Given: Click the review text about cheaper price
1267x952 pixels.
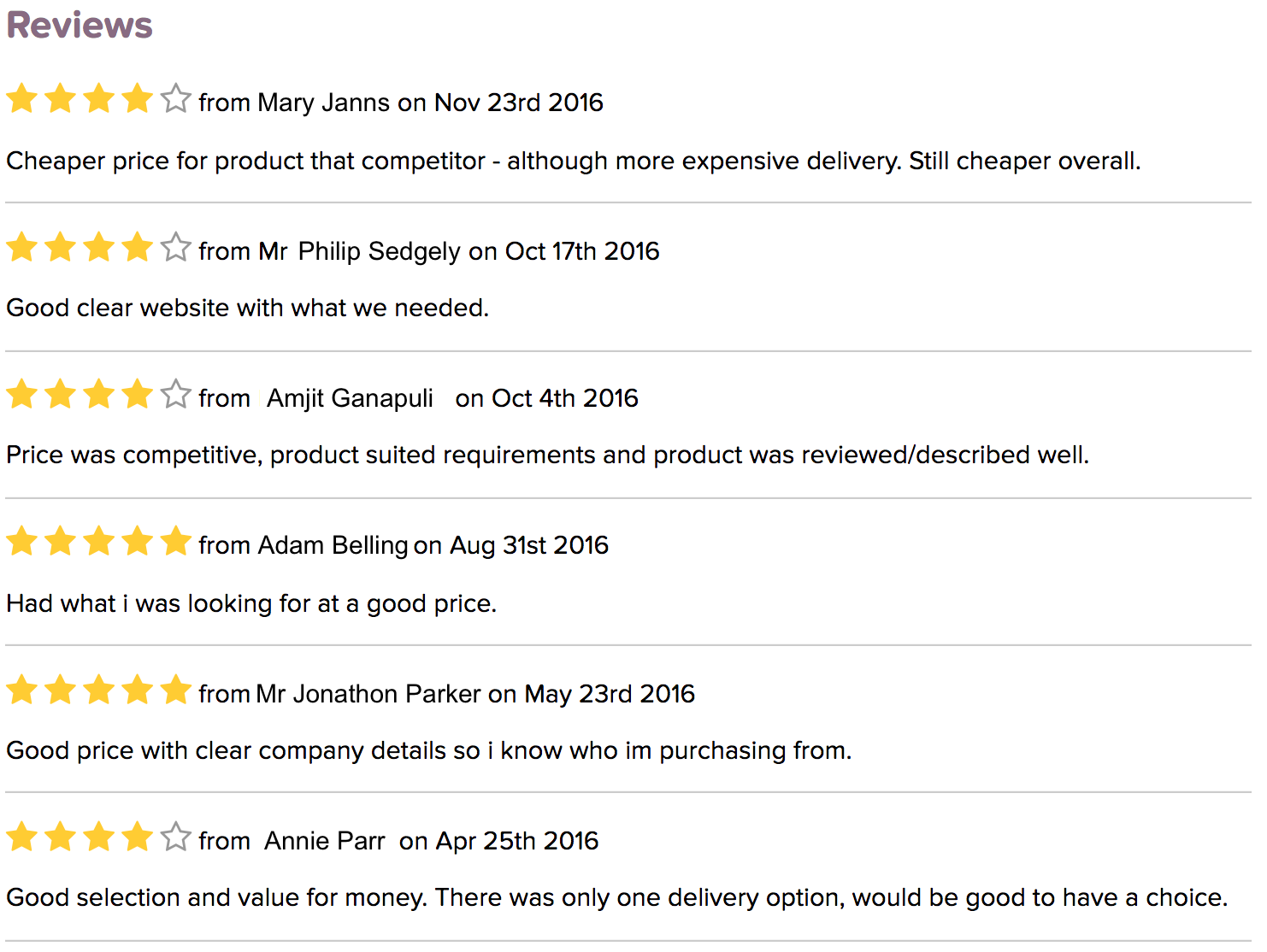Looking at the screenshot, I should click(x=573, y=161).
